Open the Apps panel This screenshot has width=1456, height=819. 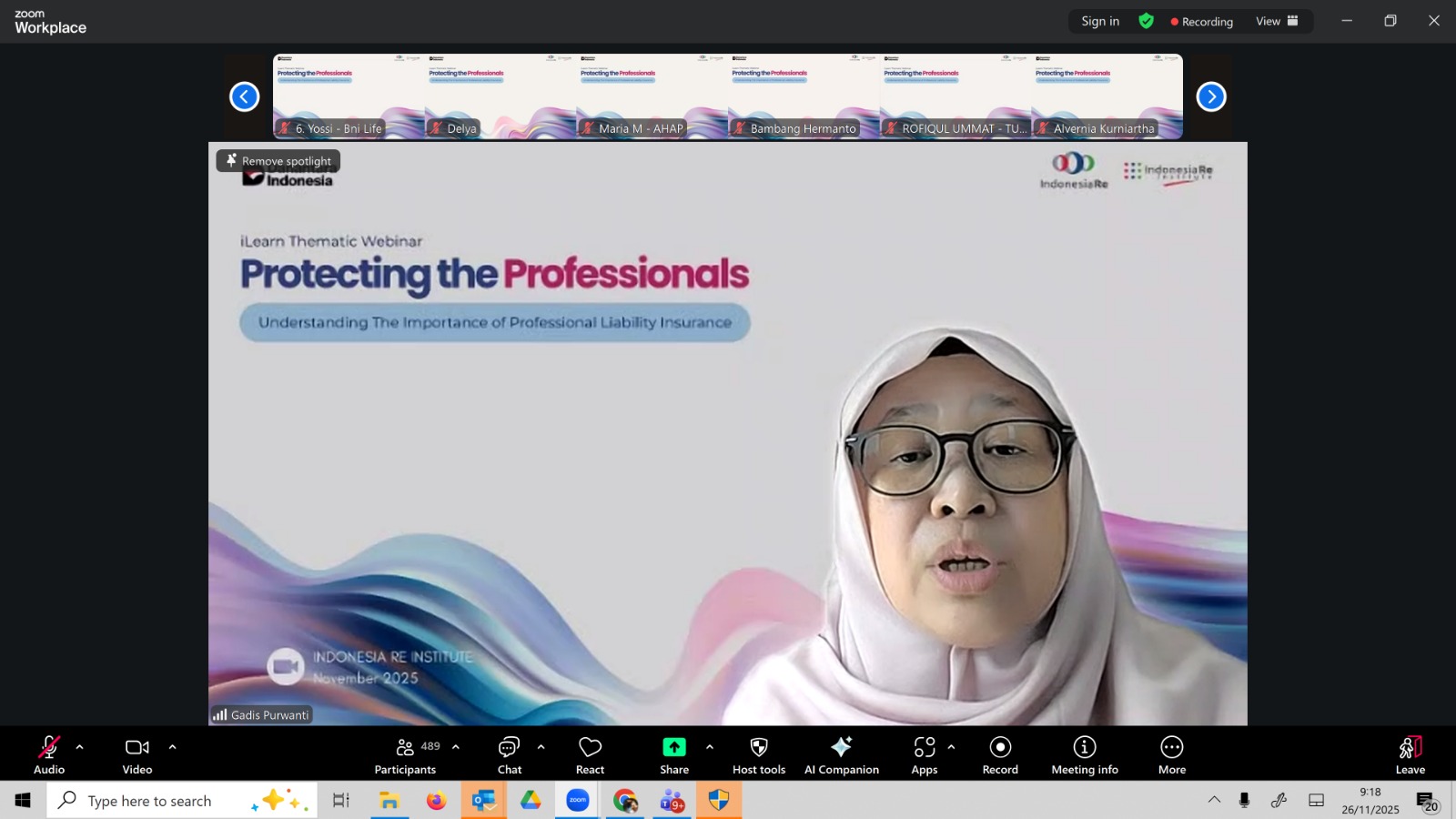click(x=924, y=754)
